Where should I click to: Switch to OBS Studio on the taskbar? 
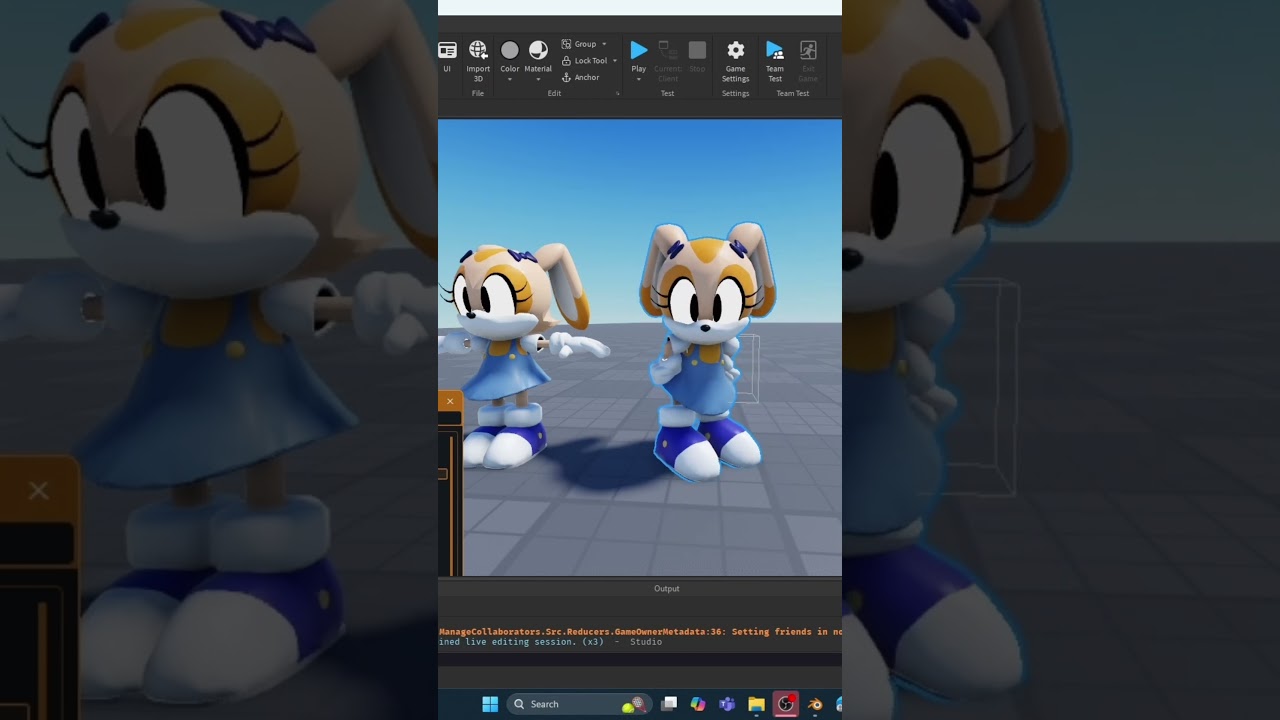pyautogui.click(x=786, y=704)
